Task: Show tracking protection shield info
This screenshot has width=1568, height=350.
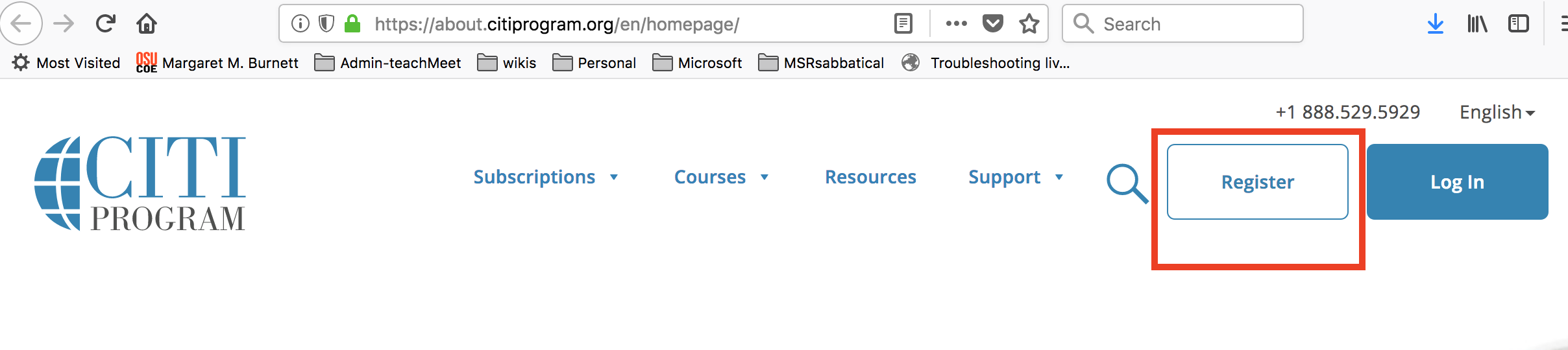Action: pos(326,24)
